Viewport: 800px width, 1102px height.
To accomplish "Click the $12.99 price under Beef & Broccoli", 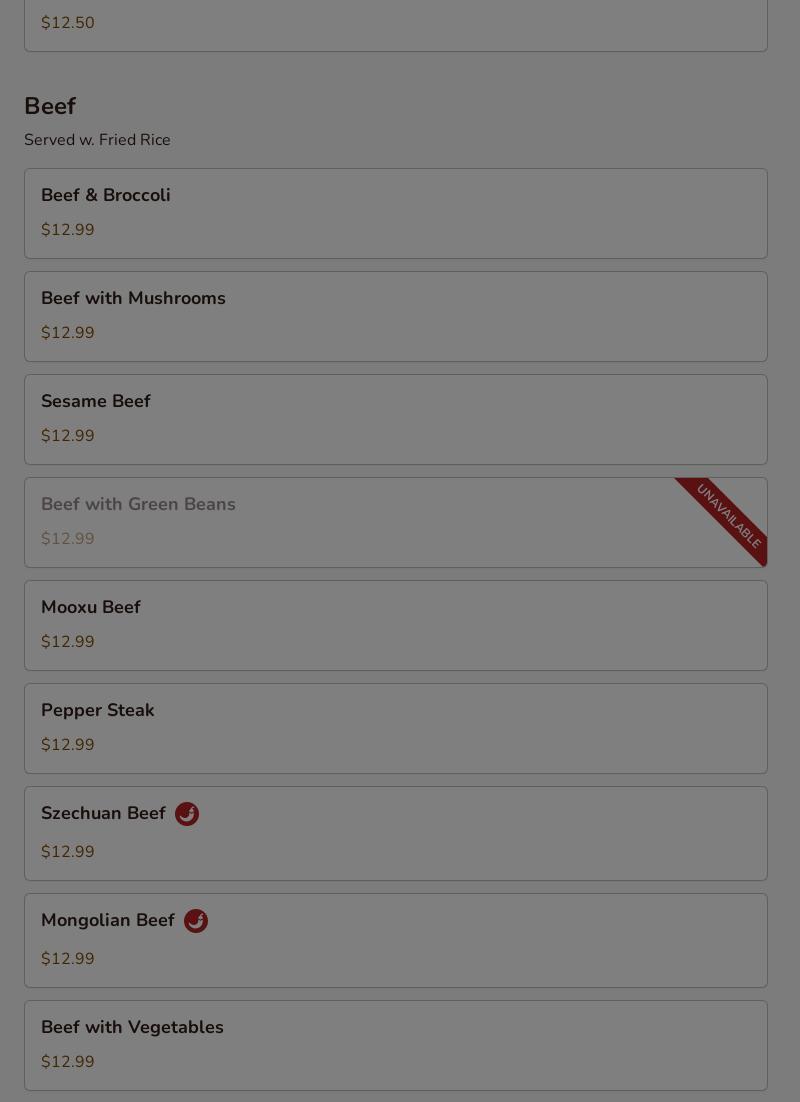I will tap(68, 230).
